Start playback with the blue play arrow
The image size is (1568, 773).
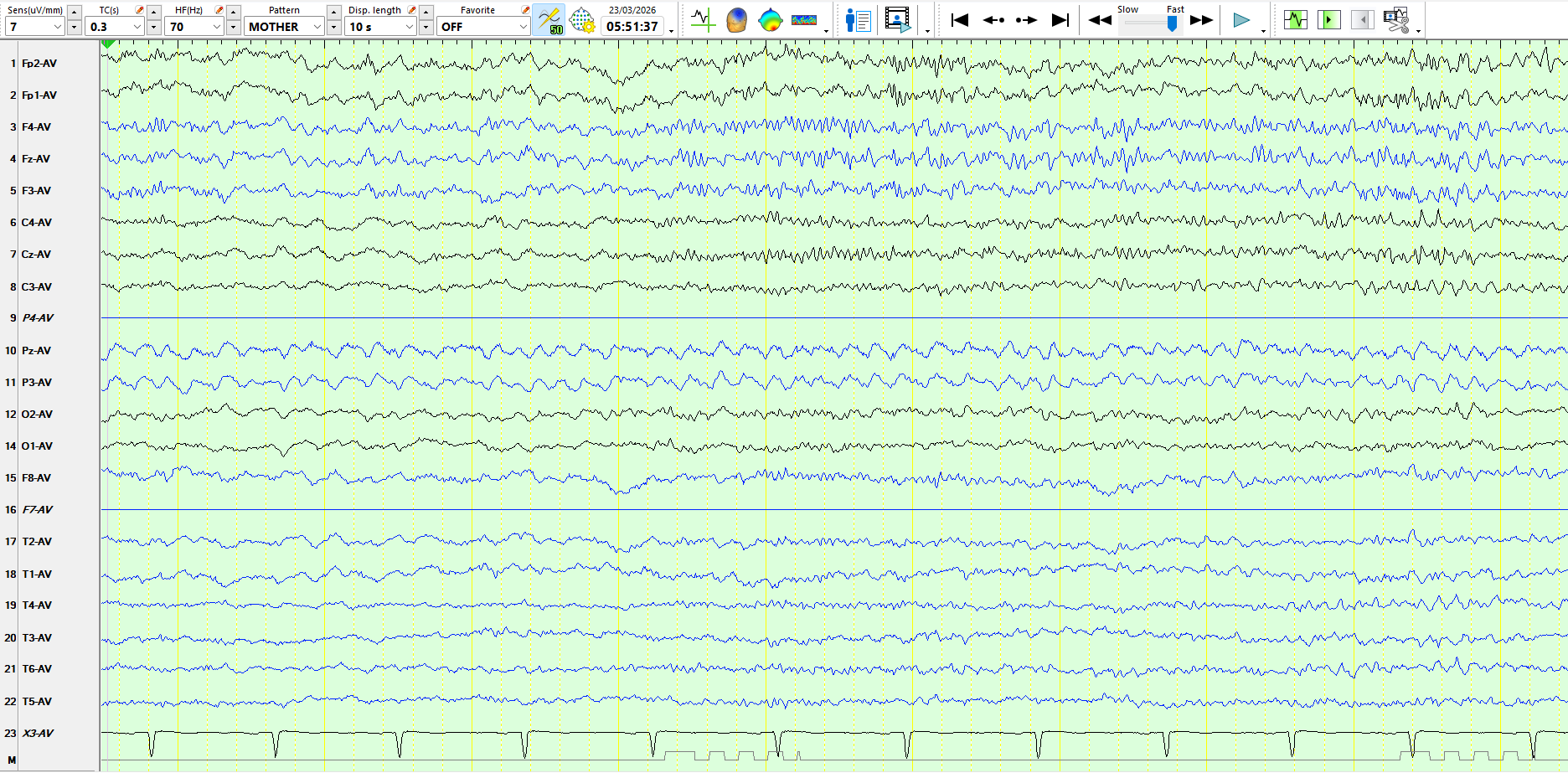click(x=1241, y=20)
